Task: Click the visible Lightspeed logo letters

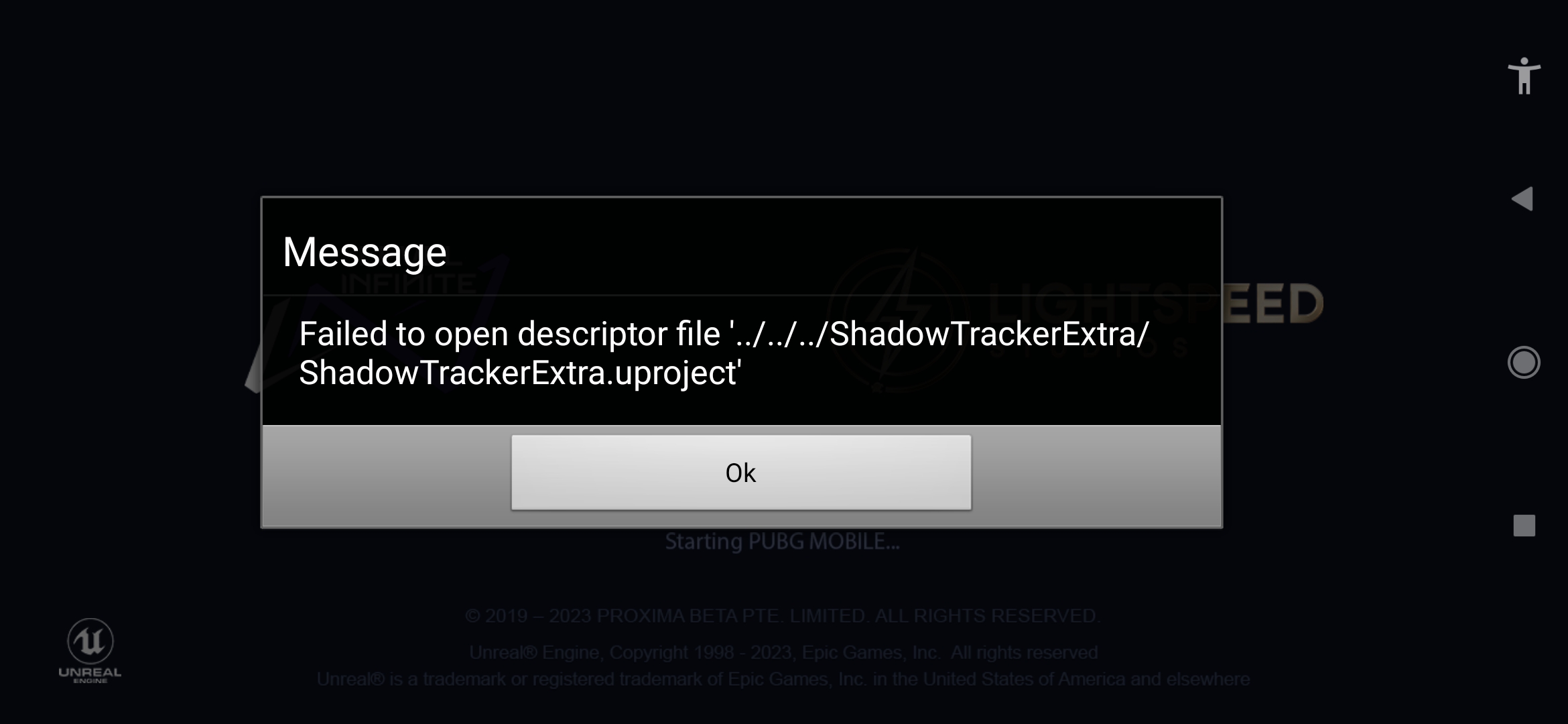Action: point(1272,304)
